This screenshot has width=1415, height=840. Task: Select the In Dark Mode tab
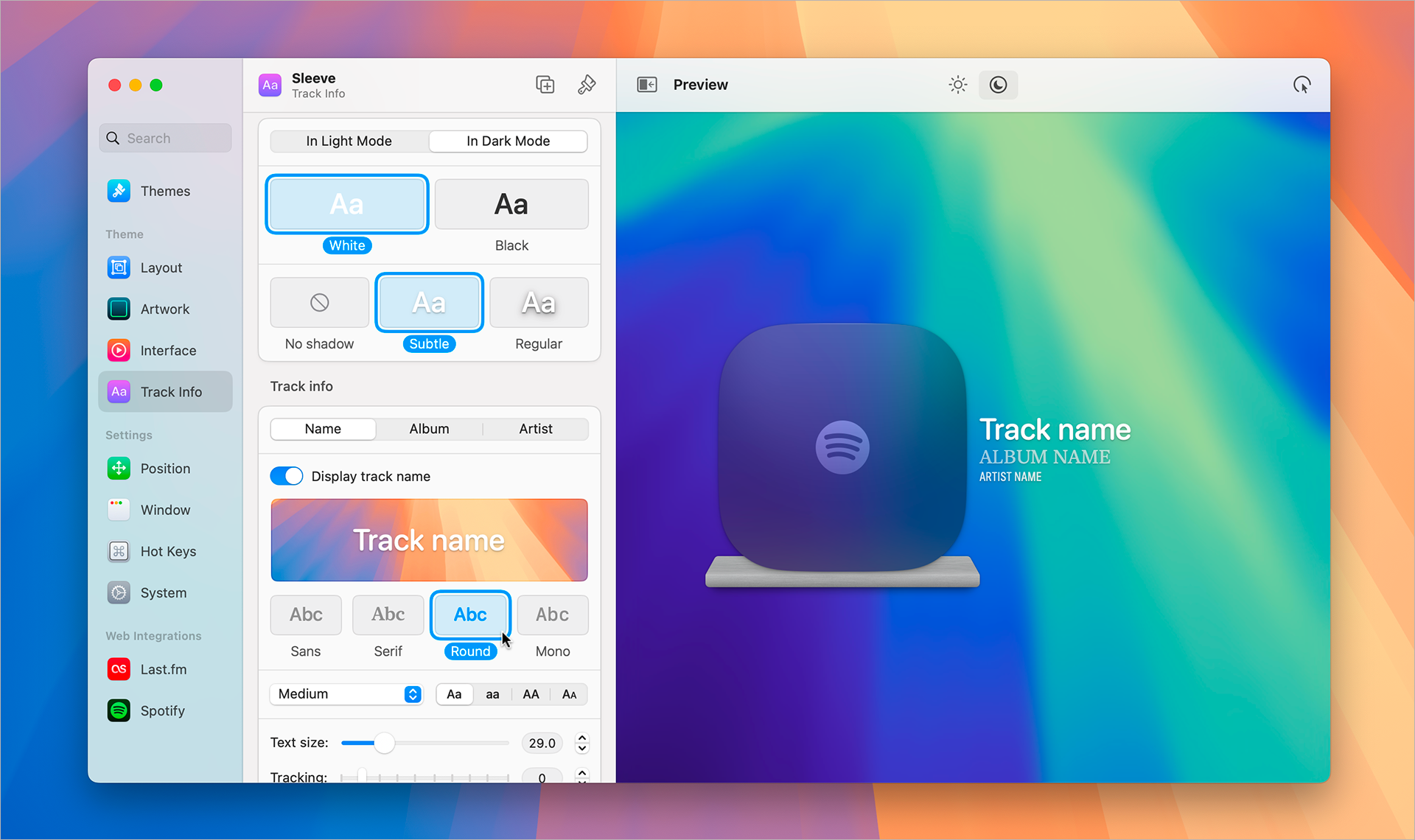coord(509,141)
